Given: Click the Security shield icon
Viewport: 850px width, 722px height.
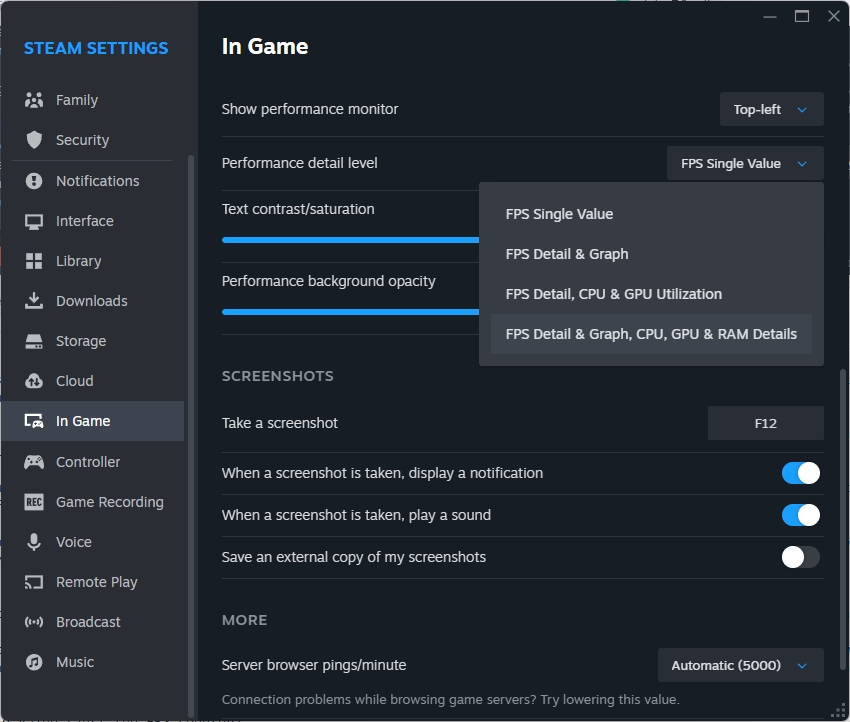Looking at the screenshot, I should 34,140.
